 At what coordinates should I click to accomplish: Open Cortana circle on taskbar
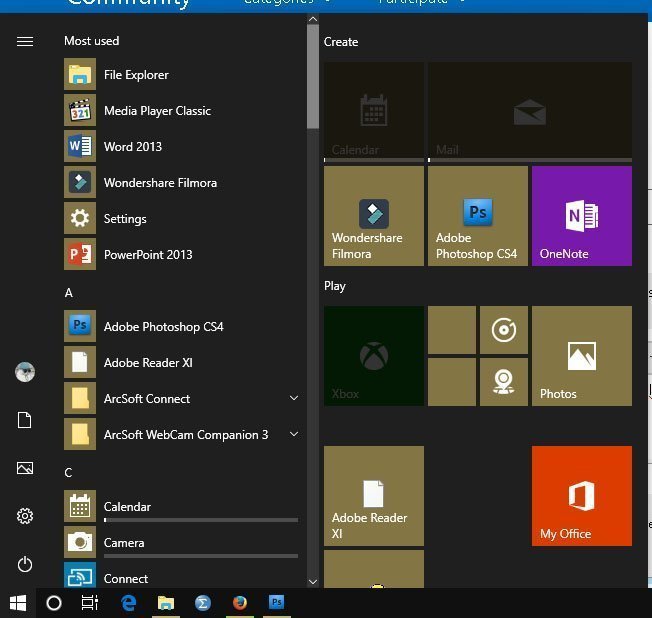click(x=54, y=603)
